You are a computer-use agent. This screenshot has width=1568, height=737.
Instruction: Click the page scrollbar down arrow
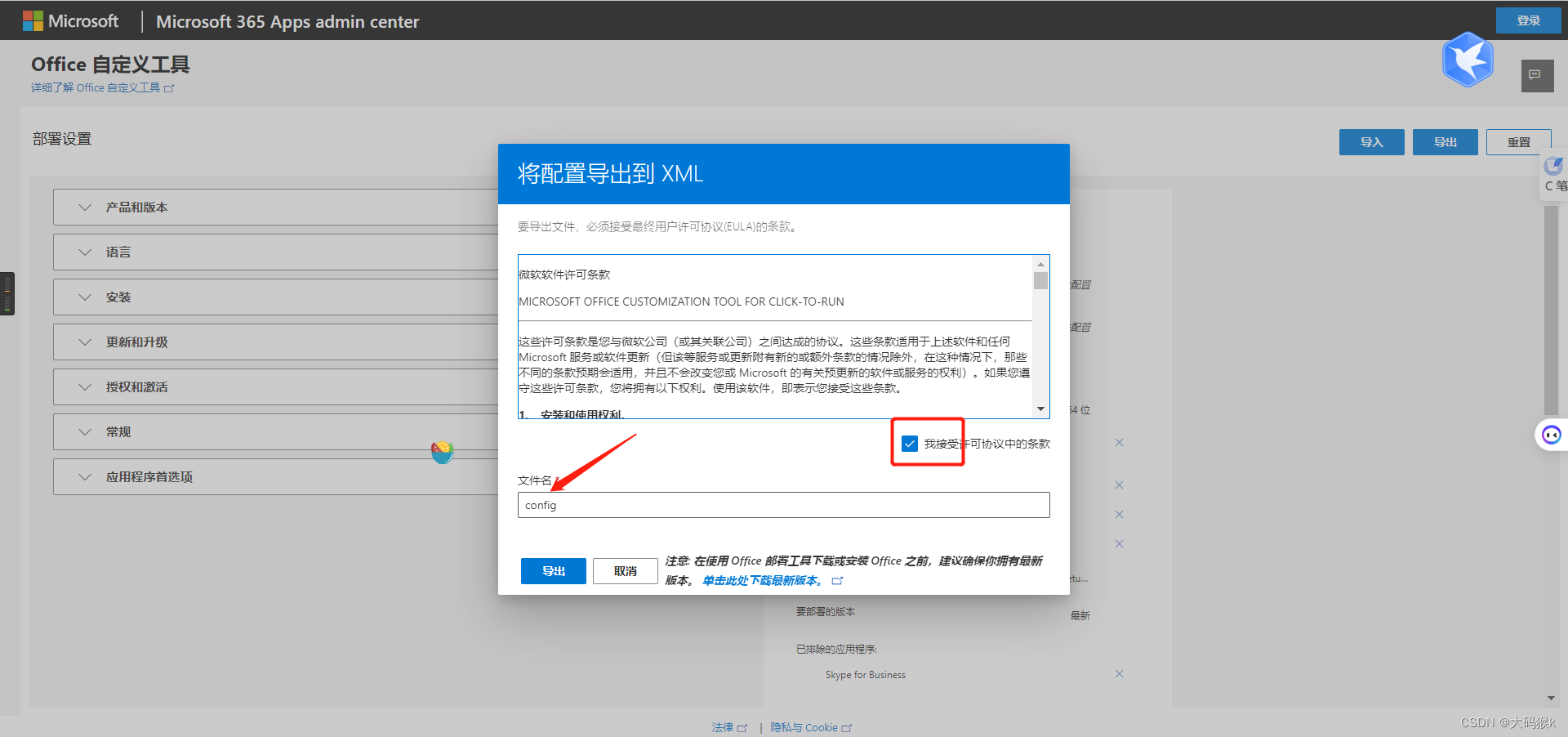pos(1551,699)
